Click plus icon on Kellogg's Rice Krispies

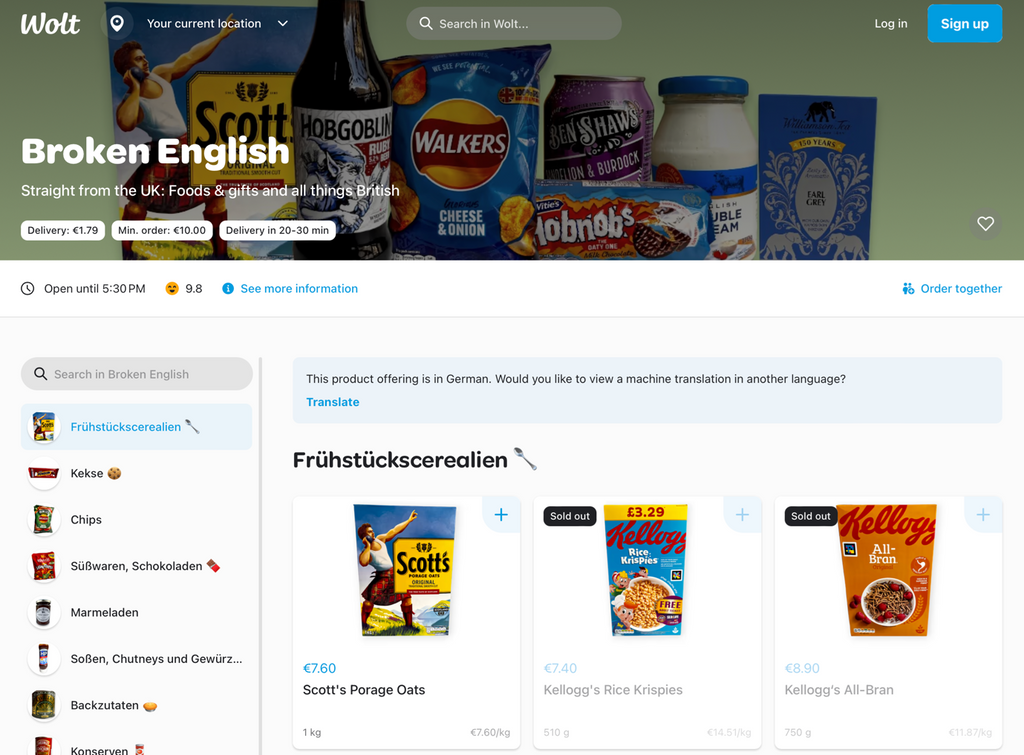pos(742,515)
